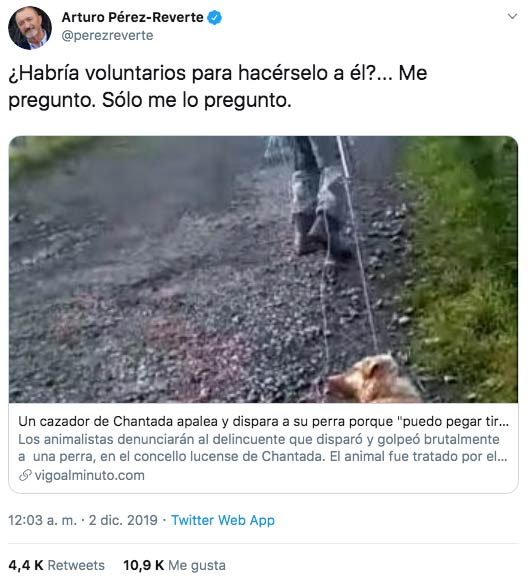
Task: Open the @perezreverte handle link
Action: (x=107, y=36)
